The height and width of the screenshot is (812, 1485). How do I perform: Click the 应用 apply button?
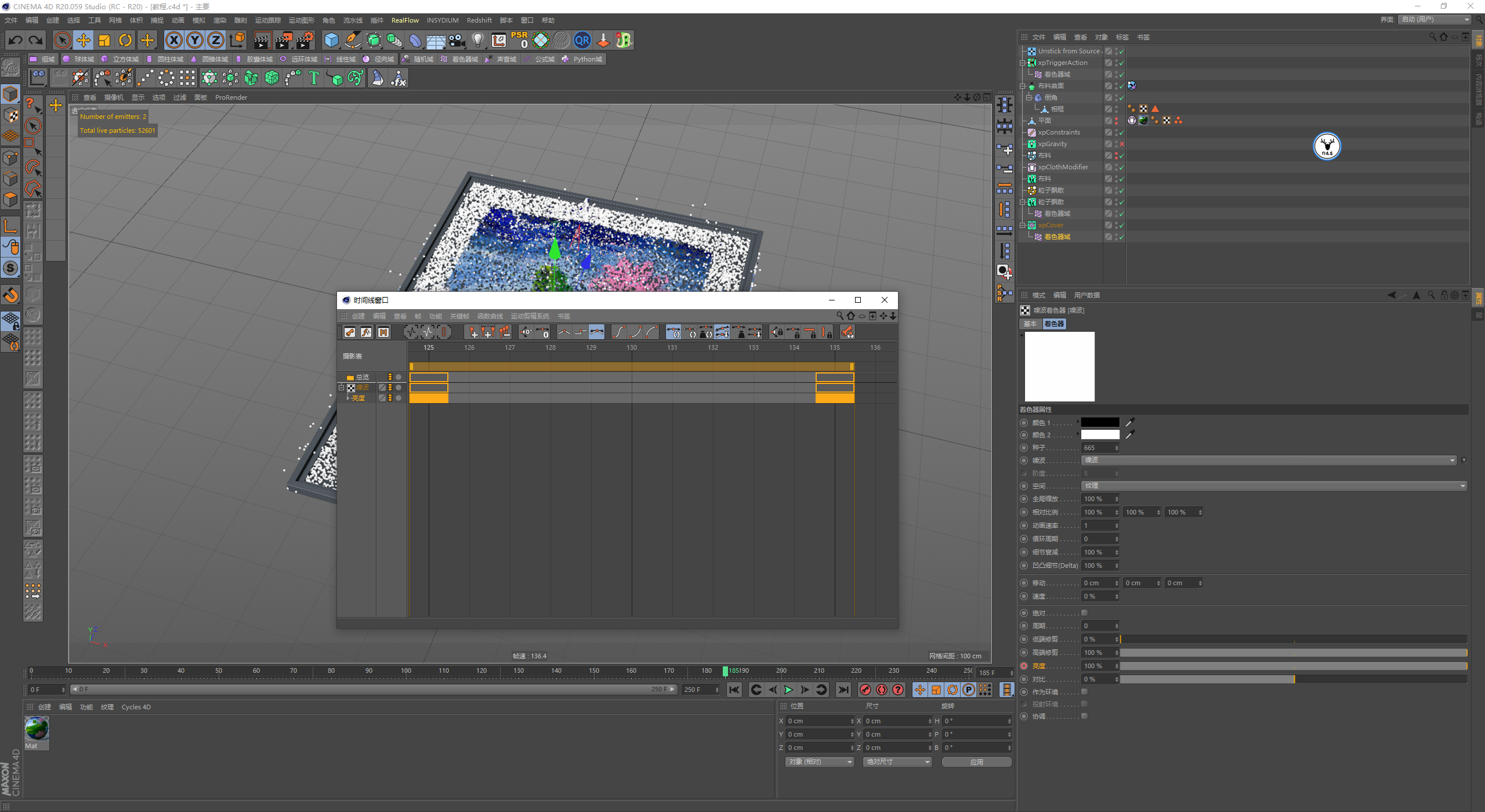pyautogui.click(x=976, y=762)
